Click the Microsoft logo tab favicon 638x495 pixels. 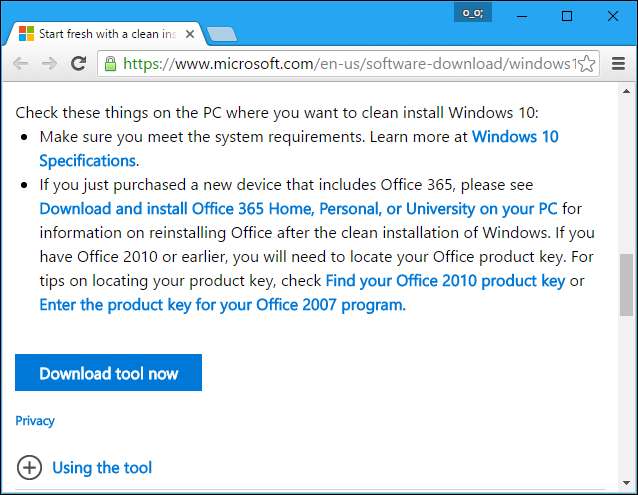click(x=24, y=33)
